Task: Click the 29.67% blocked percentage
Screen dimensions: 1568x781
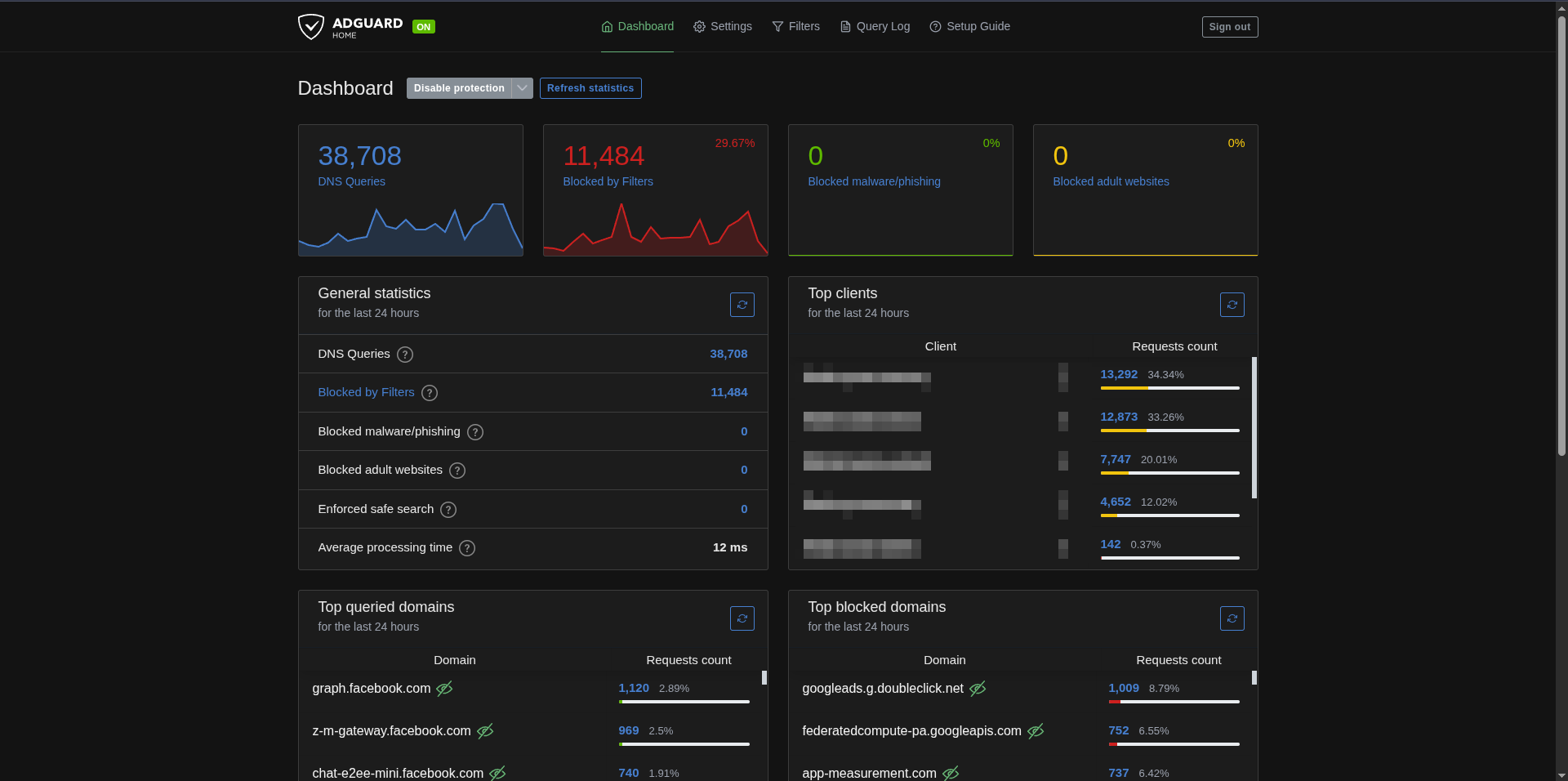Action: 735,143
